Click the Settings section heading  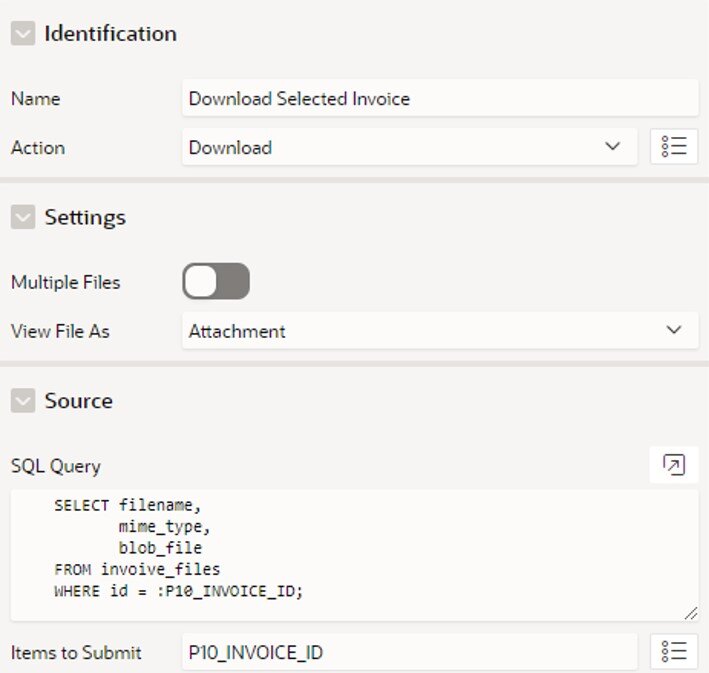(85, 217)
